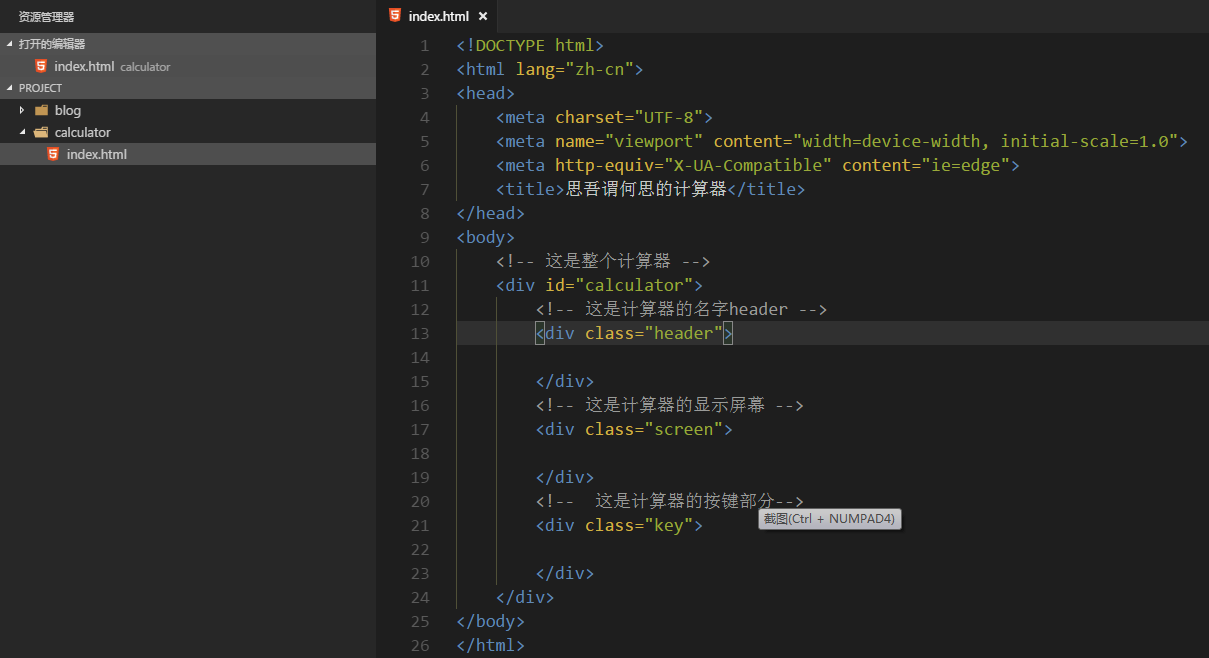Select the calculator folder in the sidebar
This screenshot has width=1209, height=658.
click(80, 131)
